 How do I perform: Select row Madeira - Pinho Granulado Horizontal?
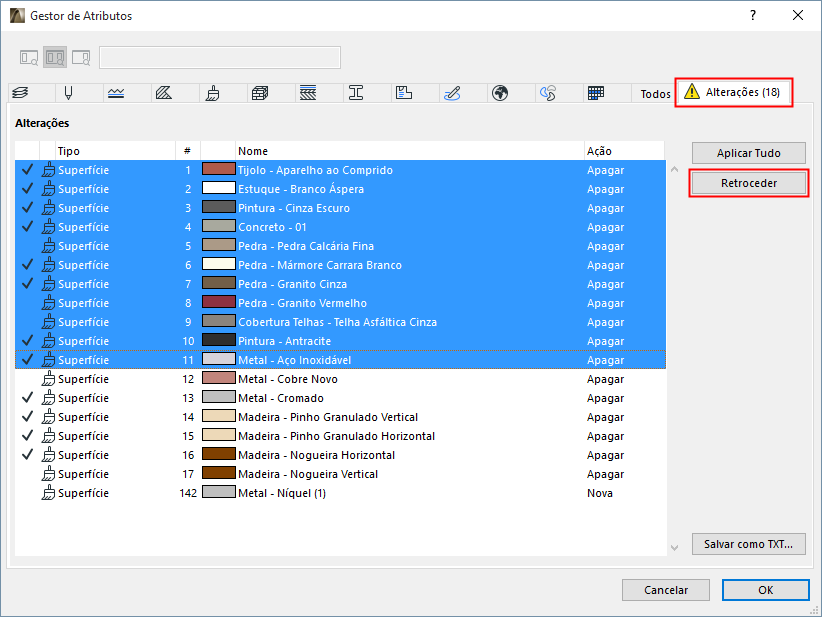[340, 436]
